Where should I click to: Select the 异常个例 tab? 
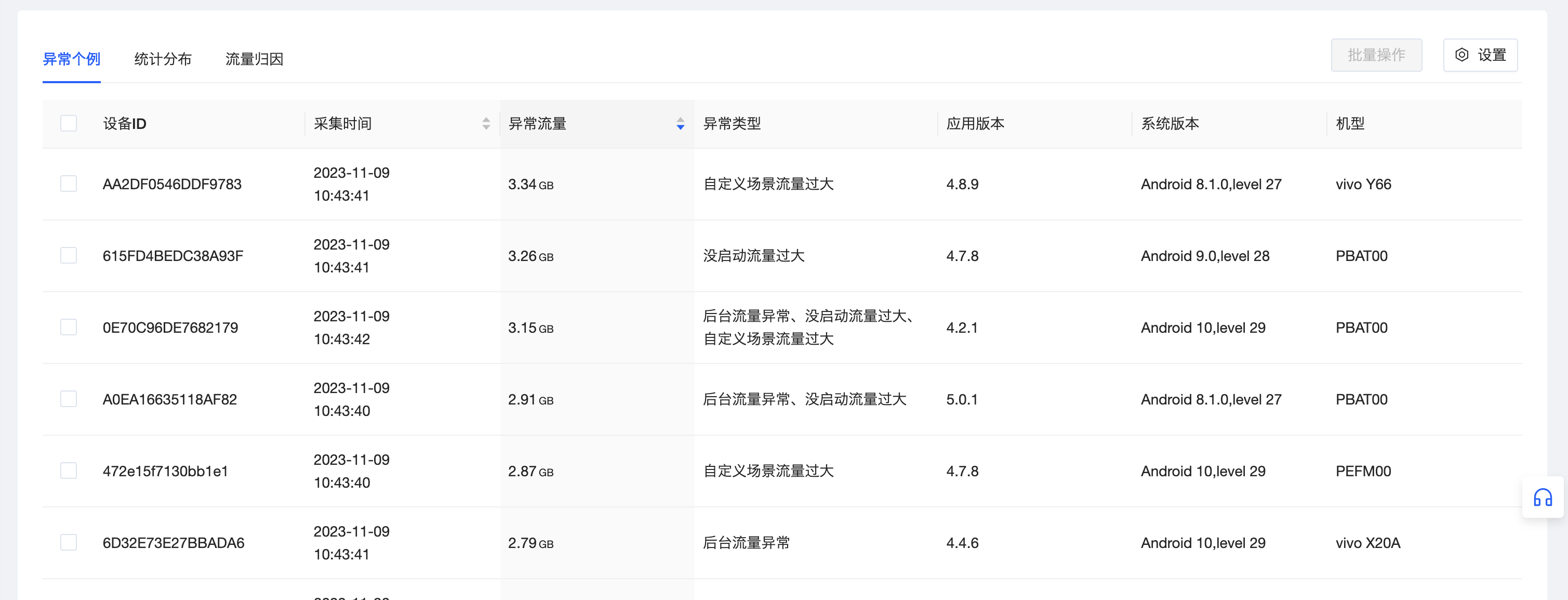(71, 59)
